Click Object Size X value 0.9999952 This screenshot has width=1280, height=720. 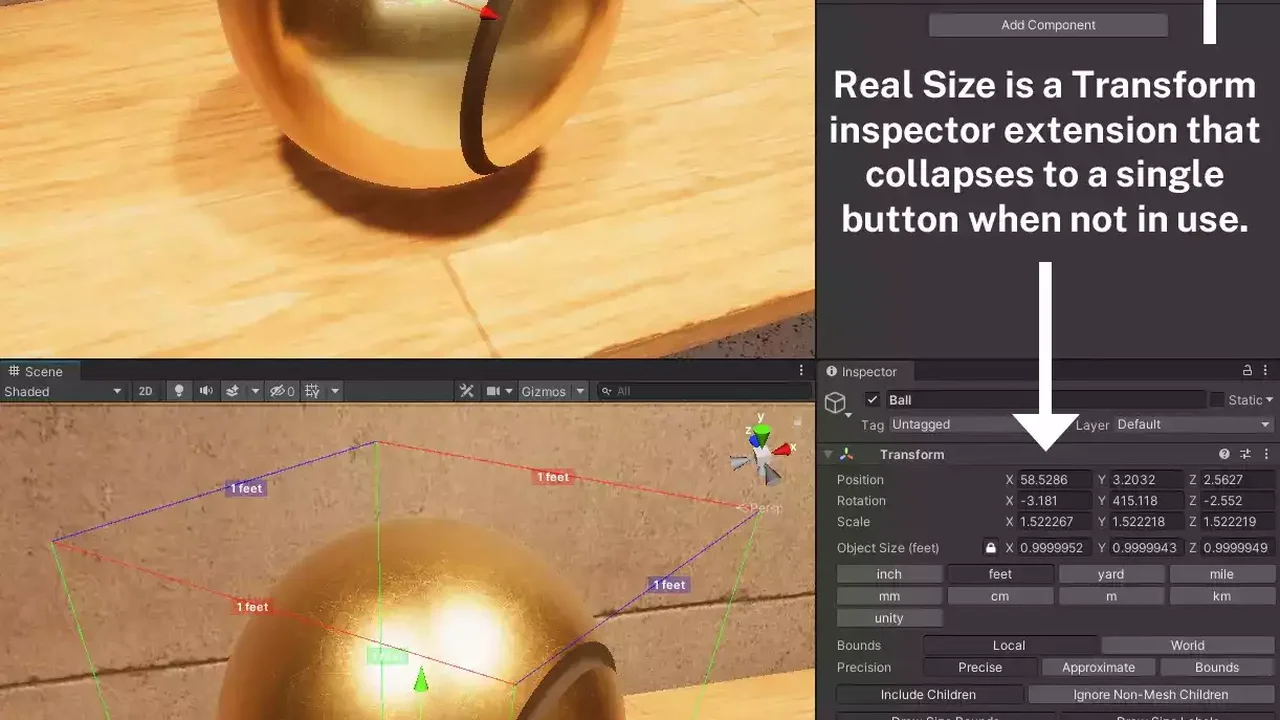click(1055, 548)
